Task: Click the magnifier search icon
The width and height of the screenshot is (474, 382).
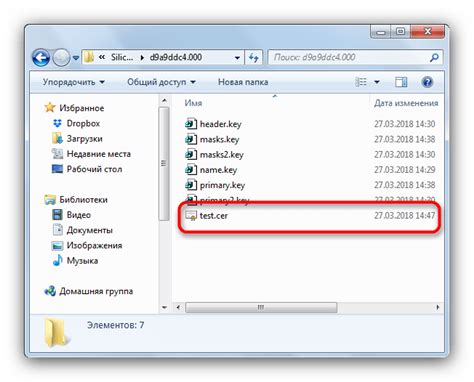Action: point(434,58)
